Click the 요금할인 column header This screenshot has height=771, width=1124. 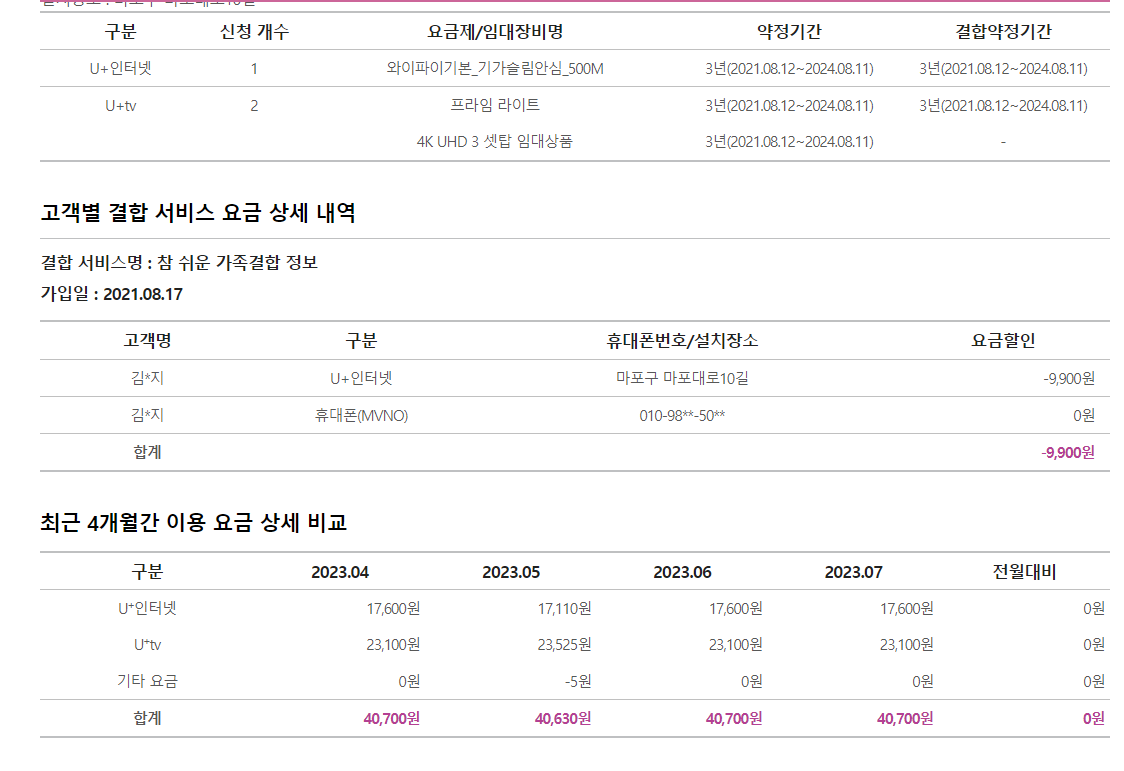1003,341
